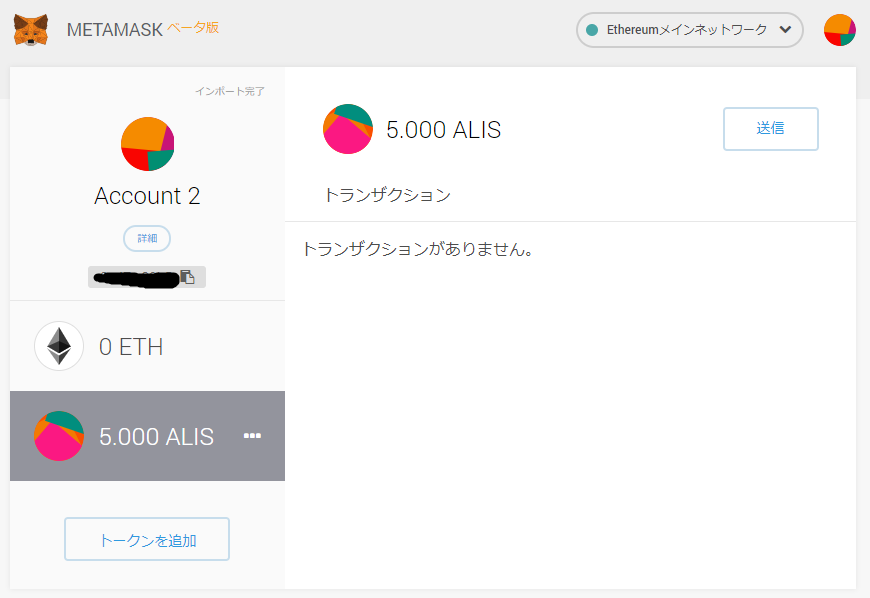870x598 pixels.
Task: Click ALIS token icon in sidebar
Action: [x=59, y=436]
